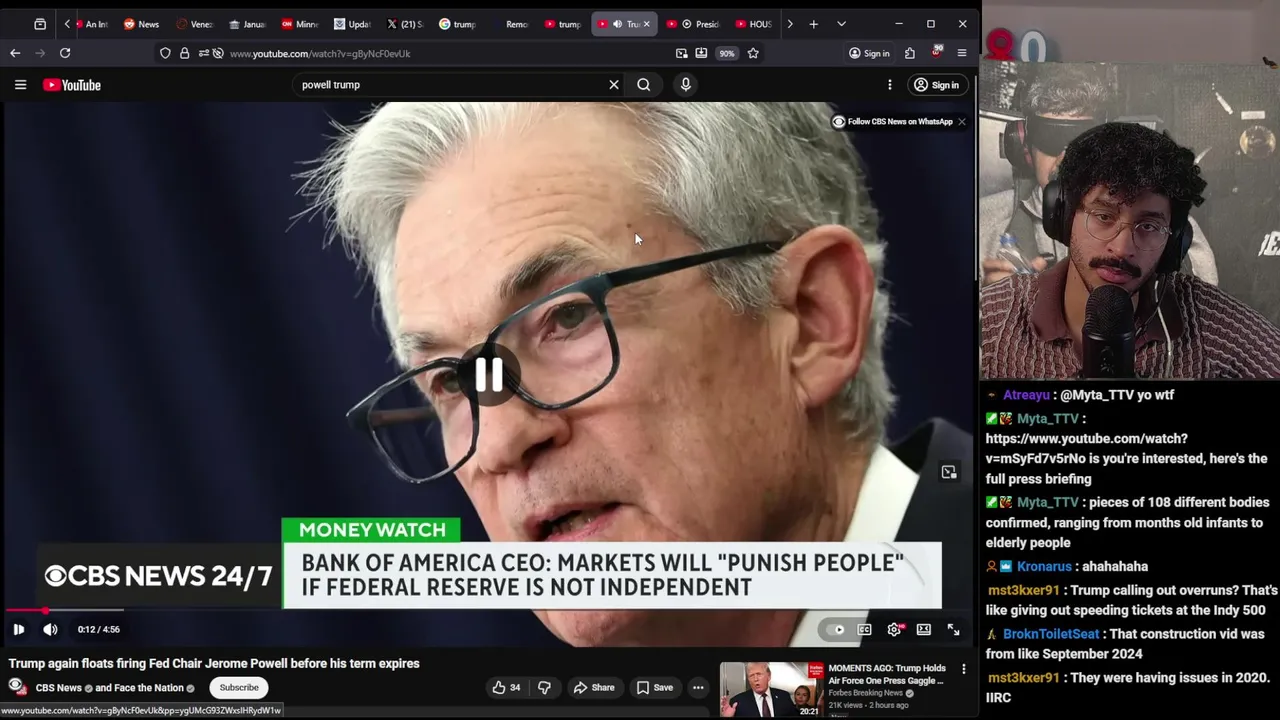Click the pop-out icon on video
This screenshot has height=720, width=1280.
(948, 472)
